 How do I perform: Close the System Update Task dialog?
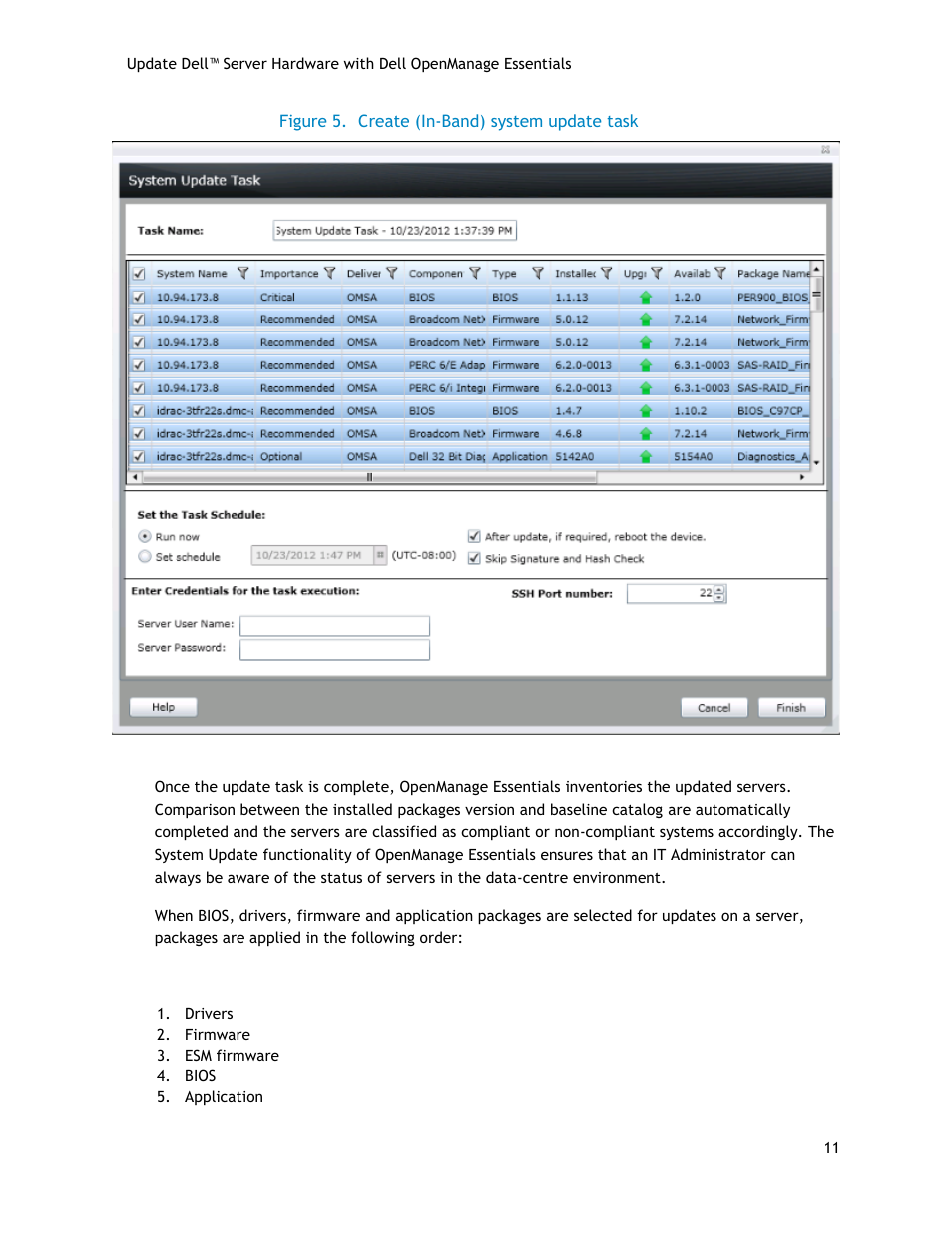pos(826,149)
